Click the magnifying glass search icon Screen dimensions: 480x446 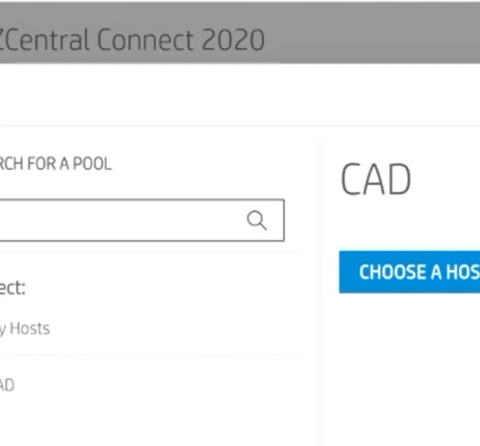coord(257,220)
